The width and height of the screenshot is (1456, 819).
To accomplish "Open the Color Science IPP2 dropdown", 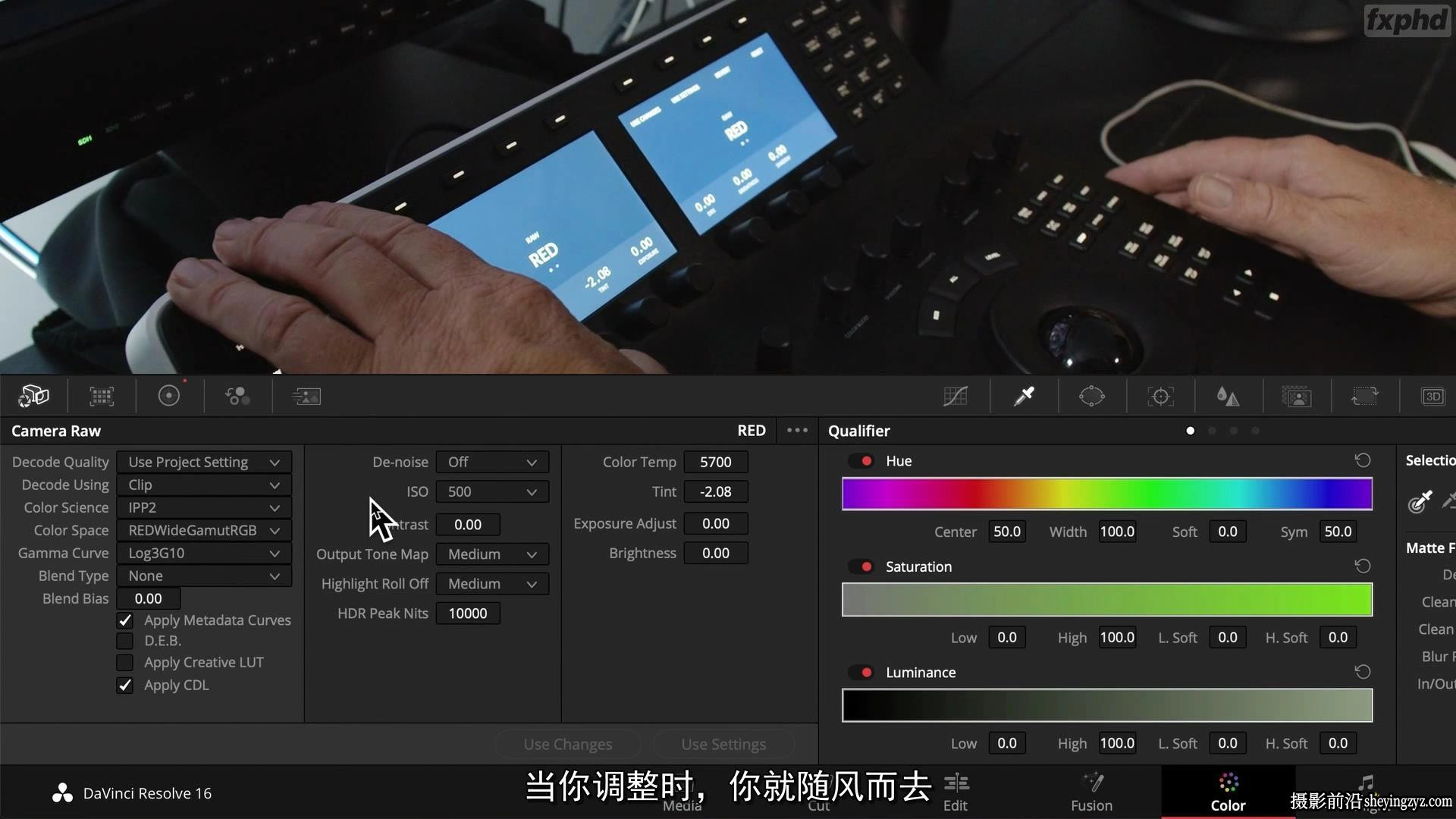I will pos(204,507).
